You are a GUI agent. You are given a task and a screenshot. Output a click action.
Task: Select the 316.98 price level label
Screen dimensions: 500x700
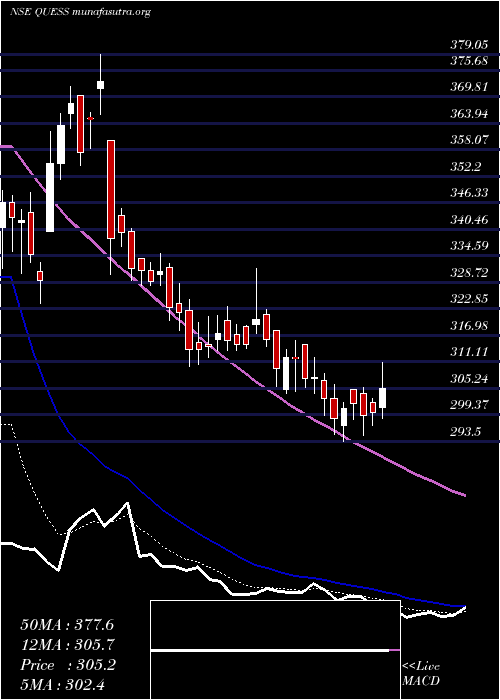469,326
